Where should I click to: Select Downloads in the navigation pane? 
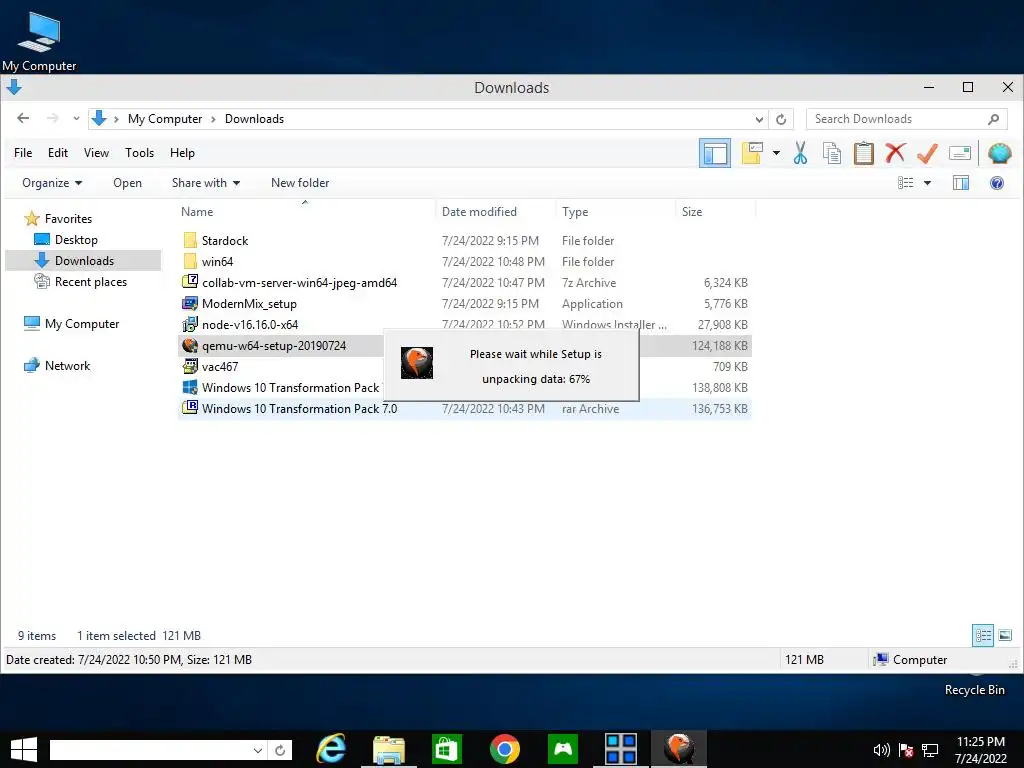click(84, 261)
